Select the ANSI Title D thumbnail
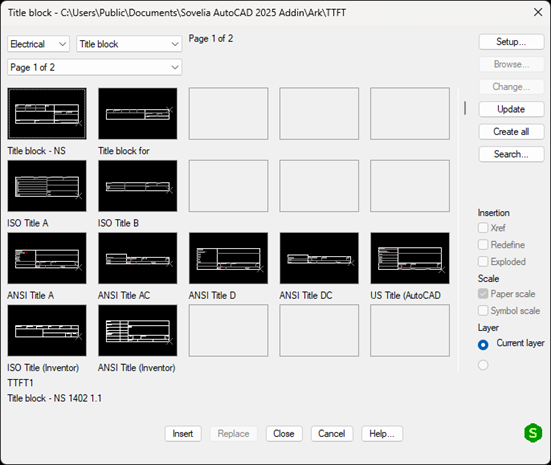Image resolution: width=551 pixels, height=465 pixels. [228, 258]
